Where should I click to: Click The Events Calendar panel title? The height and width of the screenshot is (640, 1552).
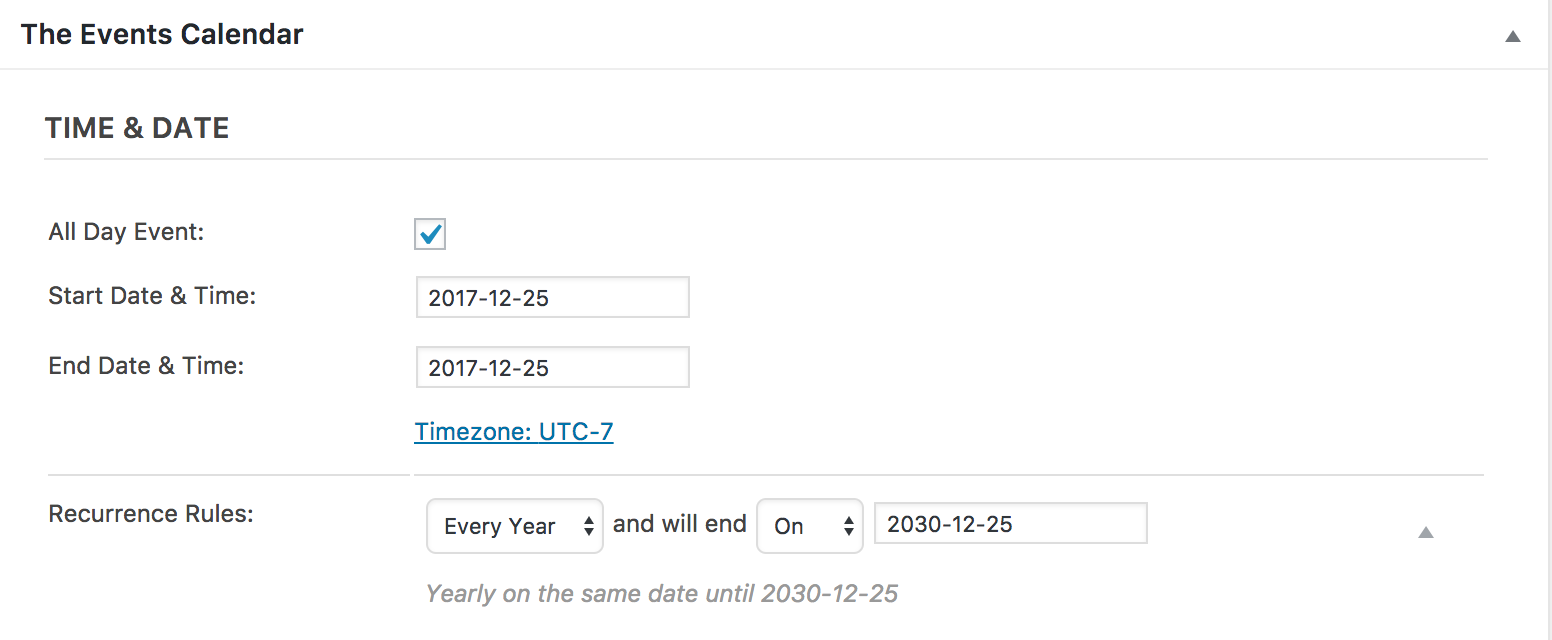(162, 34)
